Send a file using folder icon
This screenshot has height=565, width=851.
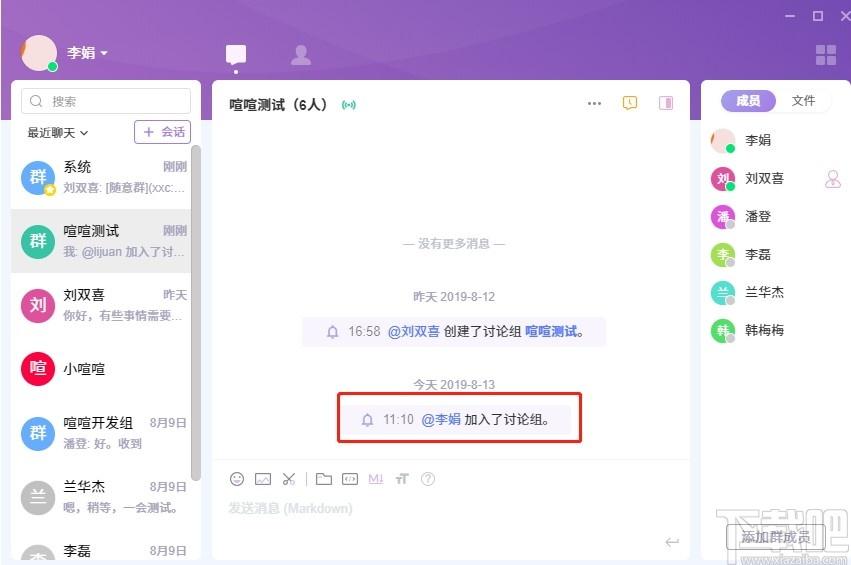324,479
